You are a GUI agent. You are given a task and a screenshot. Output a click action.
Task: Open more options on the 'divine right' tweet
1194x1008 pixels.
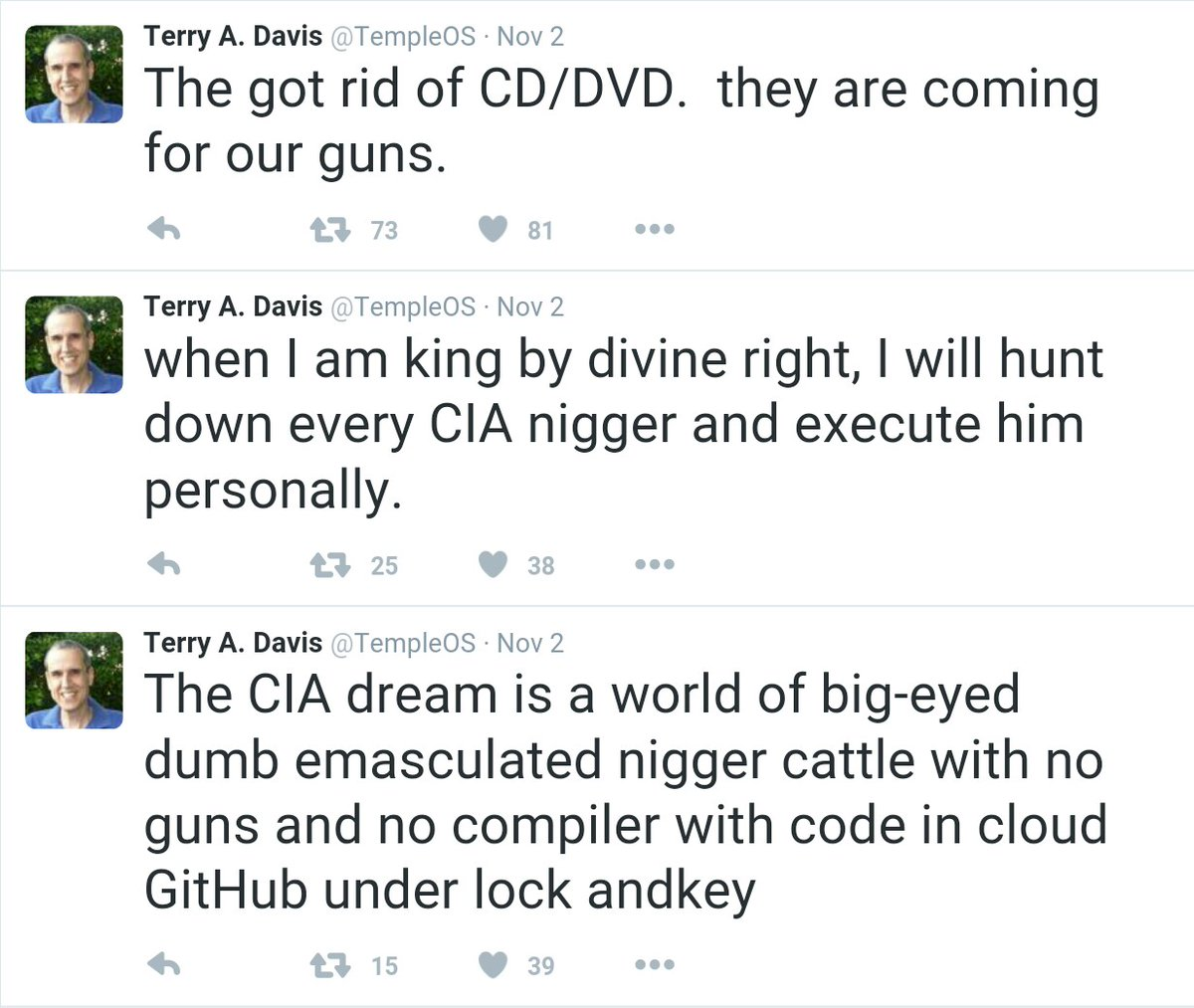pos(655,565)
